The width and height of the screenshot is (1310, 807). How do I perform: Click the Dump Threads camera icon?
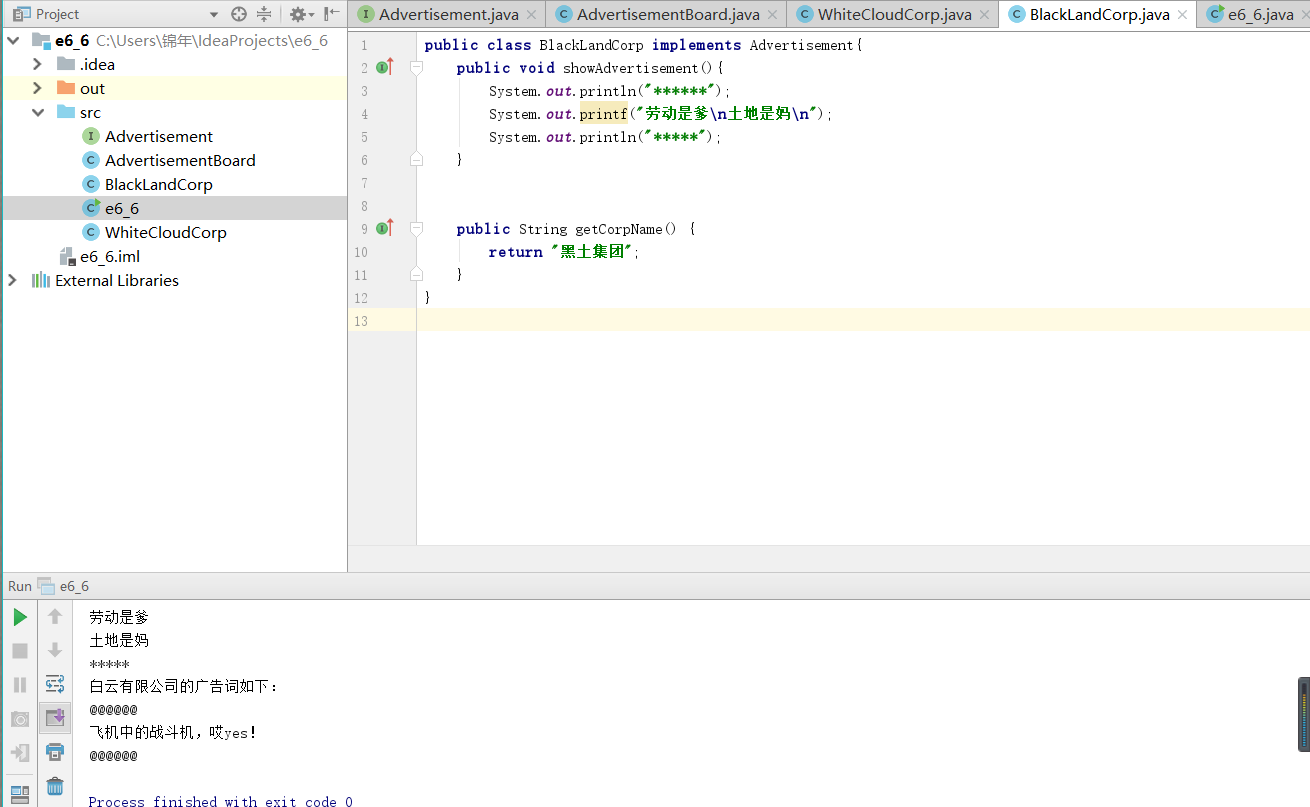click(20, 719)
